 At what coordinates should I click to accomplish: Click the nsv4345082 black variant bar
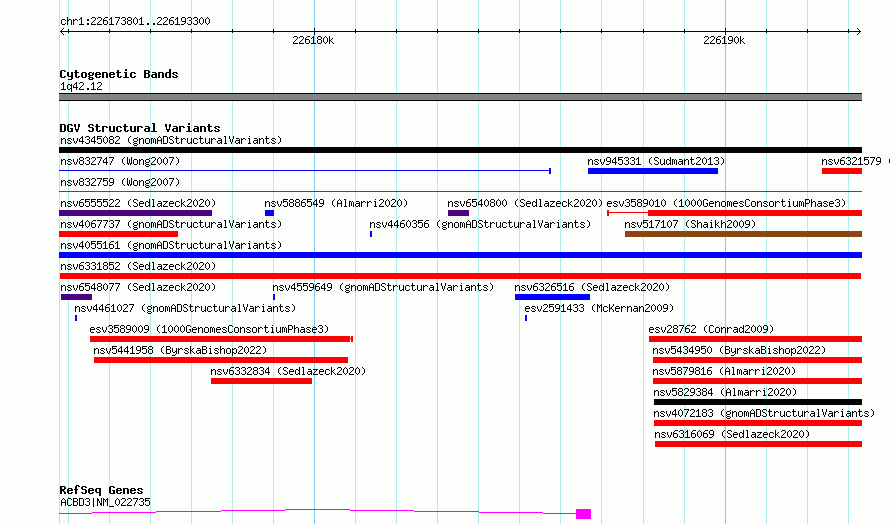tap(460, 150)
